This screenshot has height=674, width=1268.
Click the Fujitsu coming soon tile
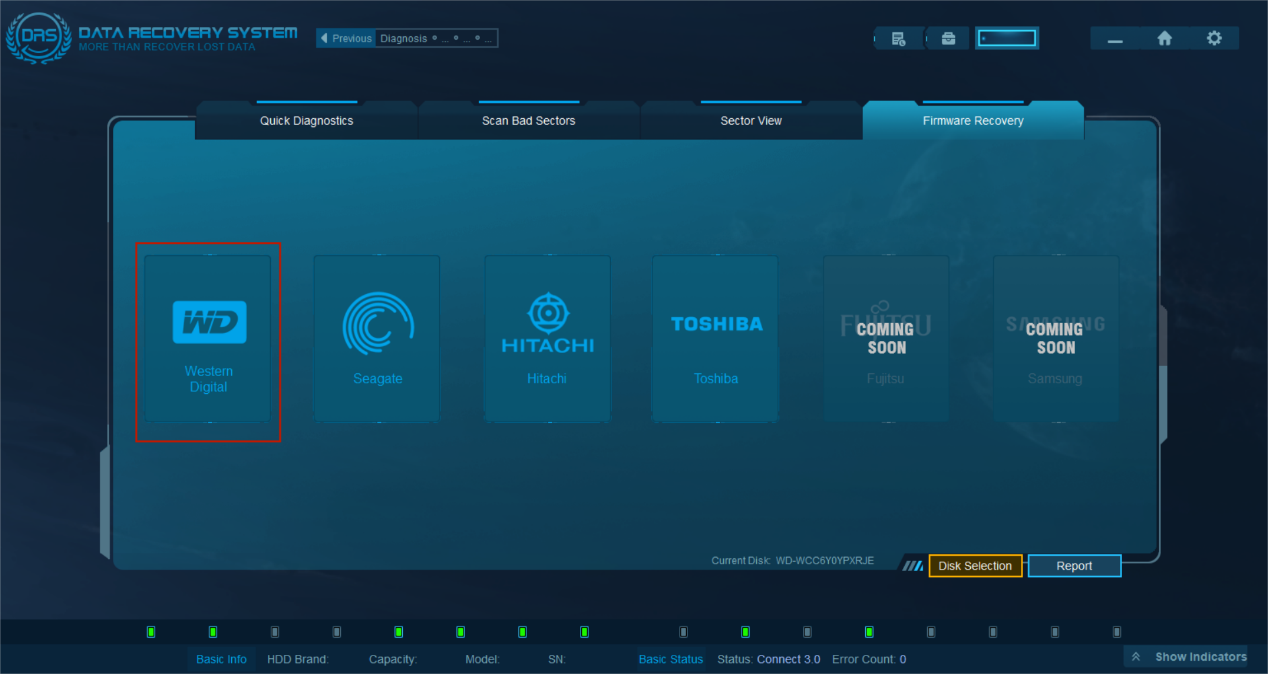[x=886, y=339]
